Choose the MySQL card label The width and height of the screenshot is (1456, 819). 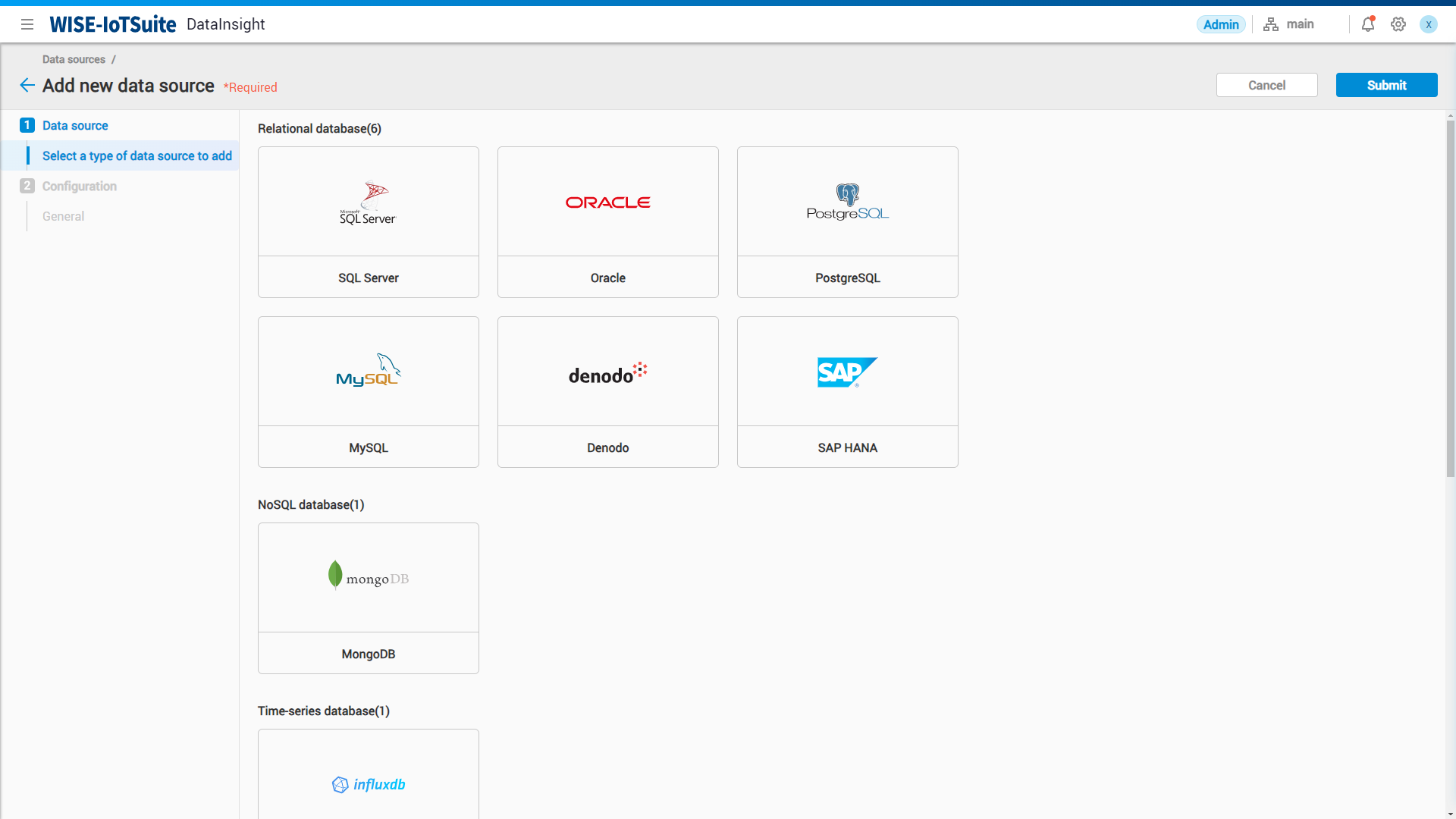coord(369,447)
